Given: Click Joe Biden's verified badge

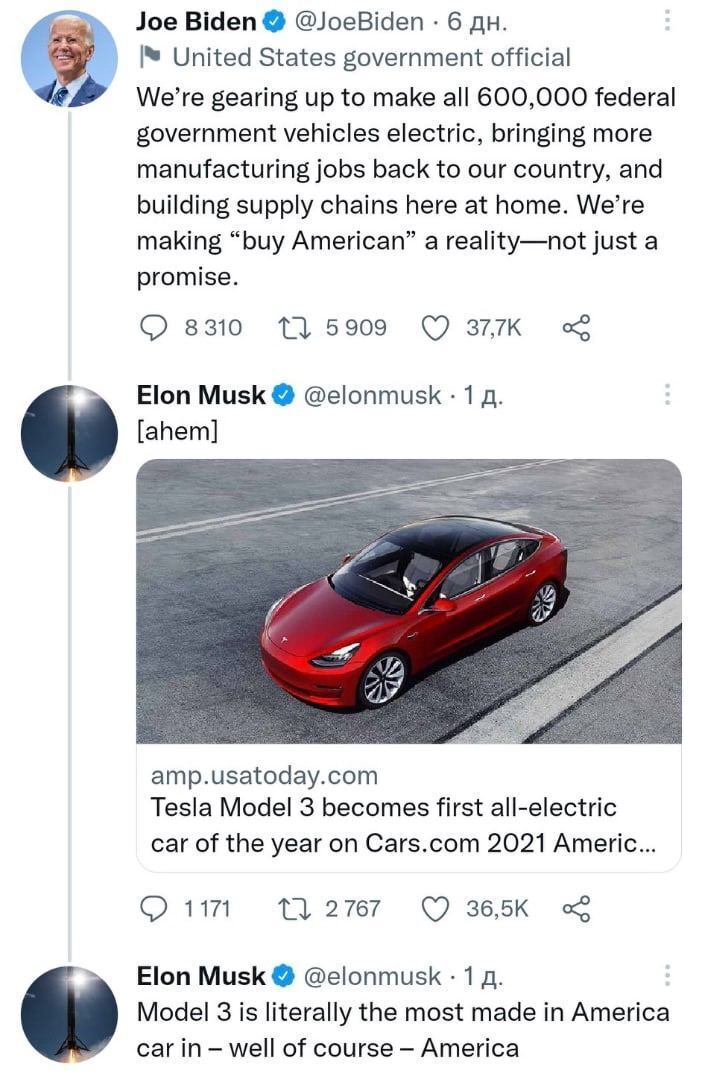Looking at the screenshot, I should pyautogui.click(x=275, y=22).
